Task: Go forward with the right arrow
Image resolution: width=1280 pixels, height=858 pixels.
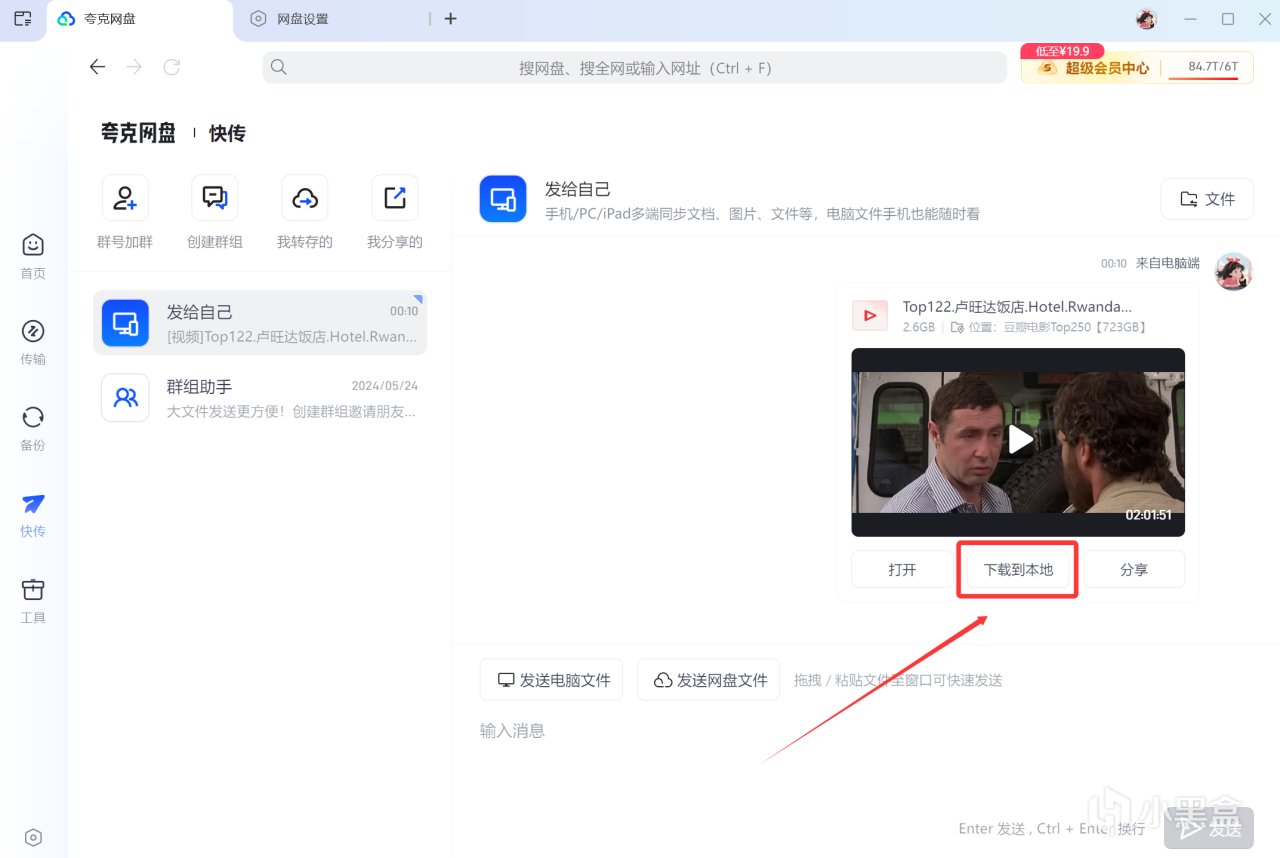Action: point(134,67)
